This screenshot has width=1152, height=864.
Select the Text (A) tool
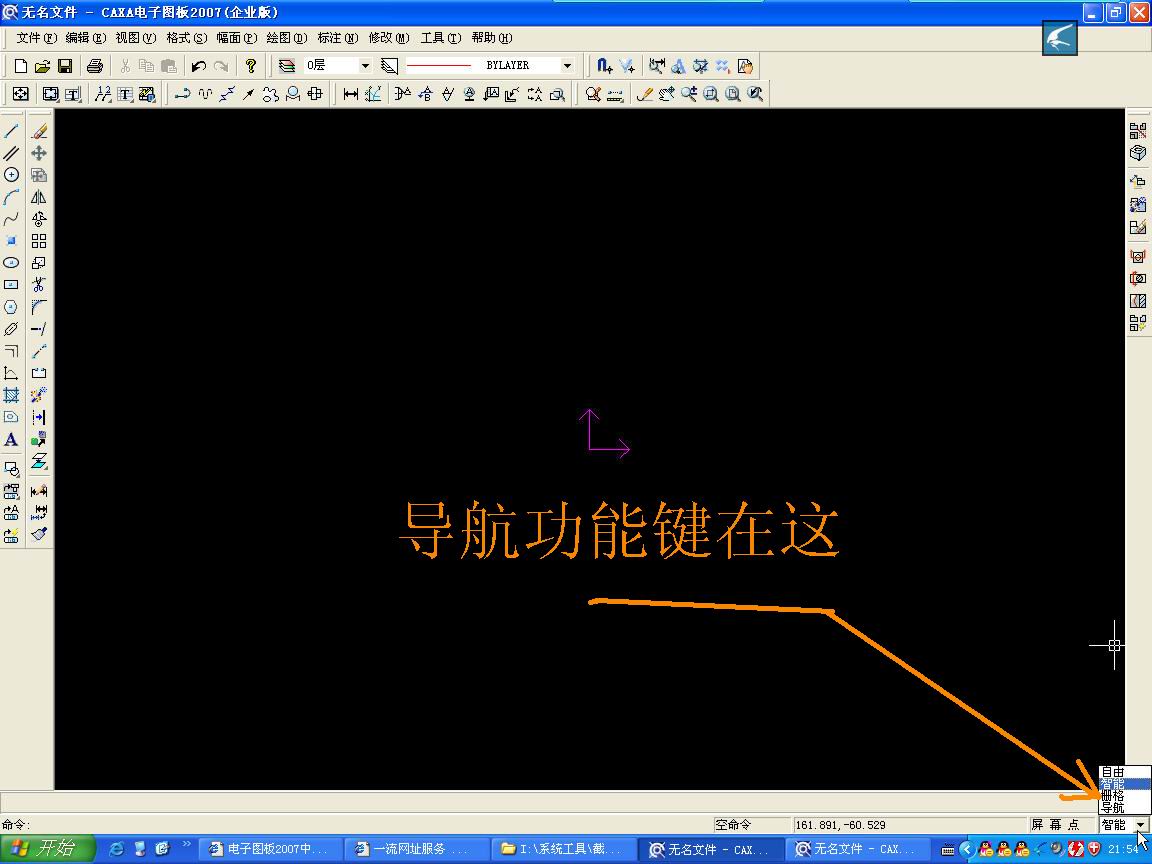click(x=11, y=439)
